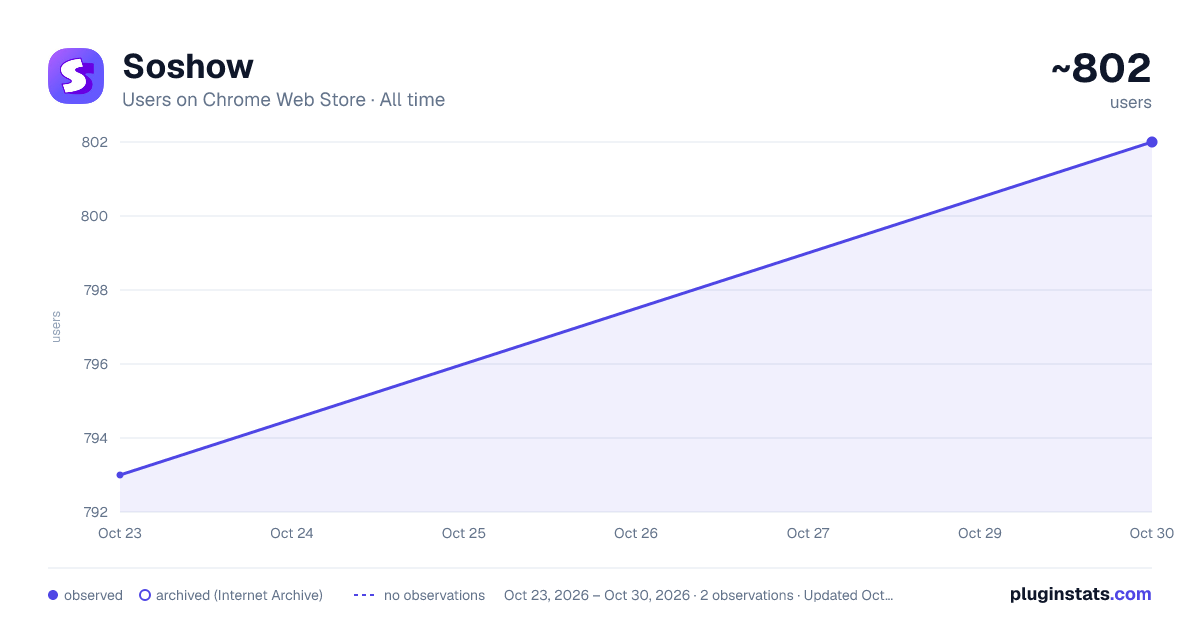Click the 'no observations' legend label

434,595
